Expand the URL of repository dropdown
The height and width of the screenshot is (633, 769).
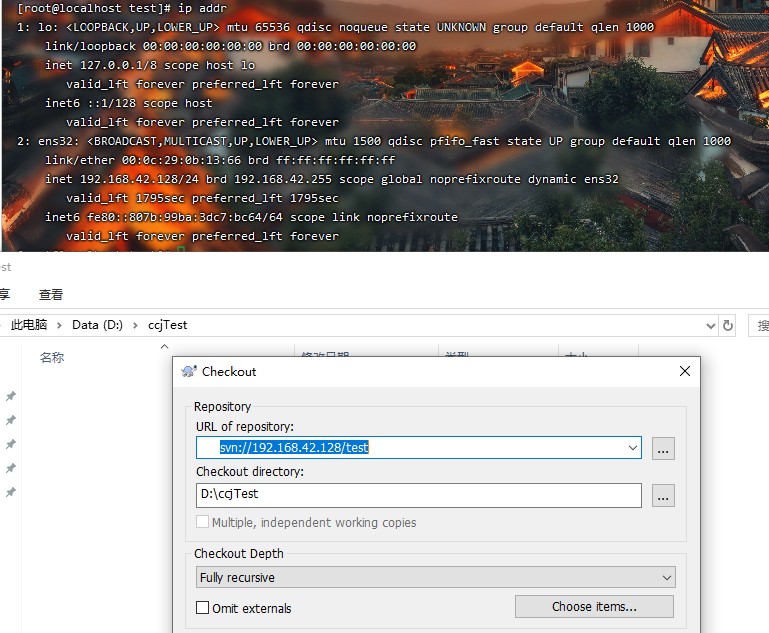(x=633, y=448)
